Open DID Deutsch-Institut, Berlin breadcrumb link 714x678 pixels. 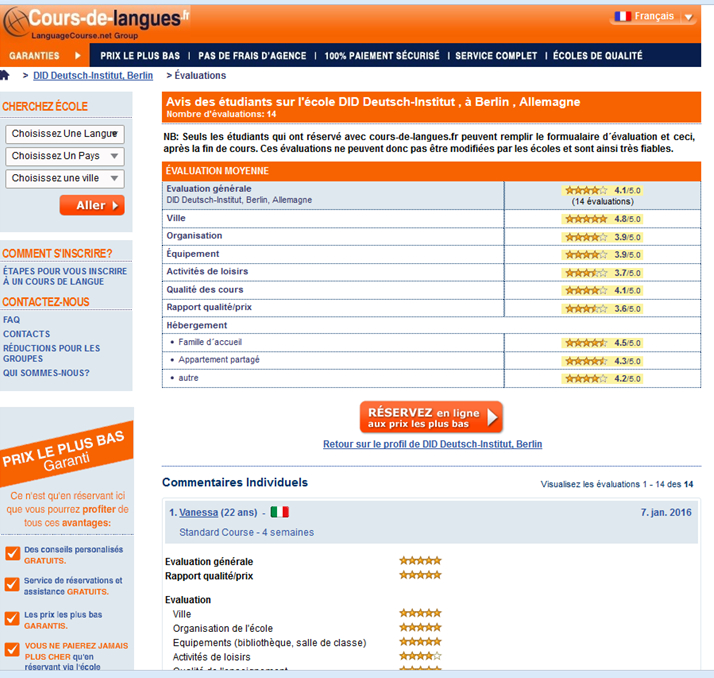tap(93, 76)
